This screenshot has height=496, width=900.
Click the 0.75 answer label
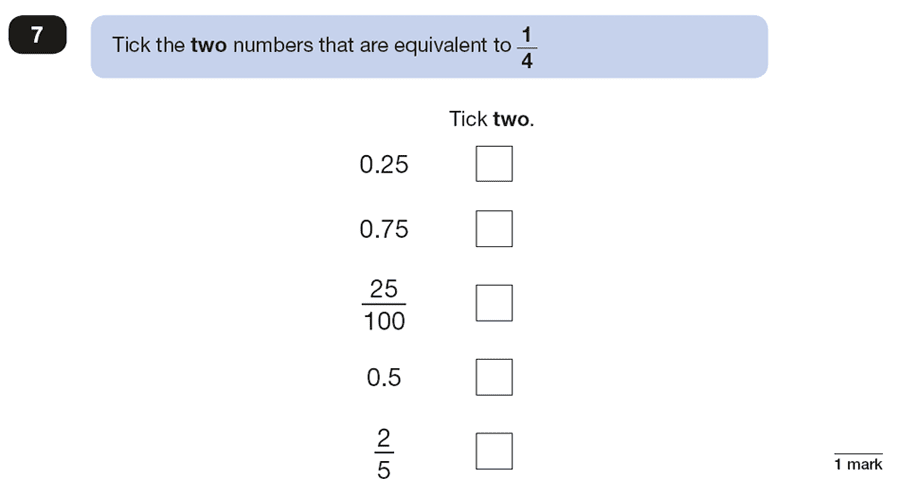click(x=384, y=229)
